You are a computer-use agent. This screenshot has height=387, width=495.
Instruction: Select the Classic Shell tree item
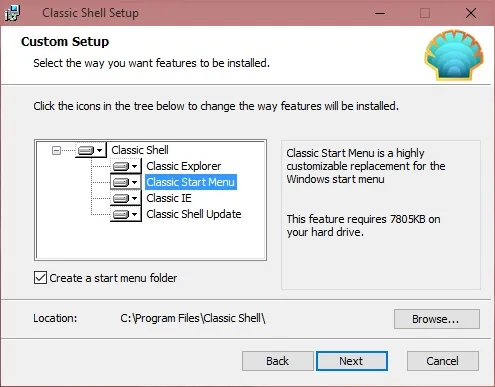[x=140, y=150]
